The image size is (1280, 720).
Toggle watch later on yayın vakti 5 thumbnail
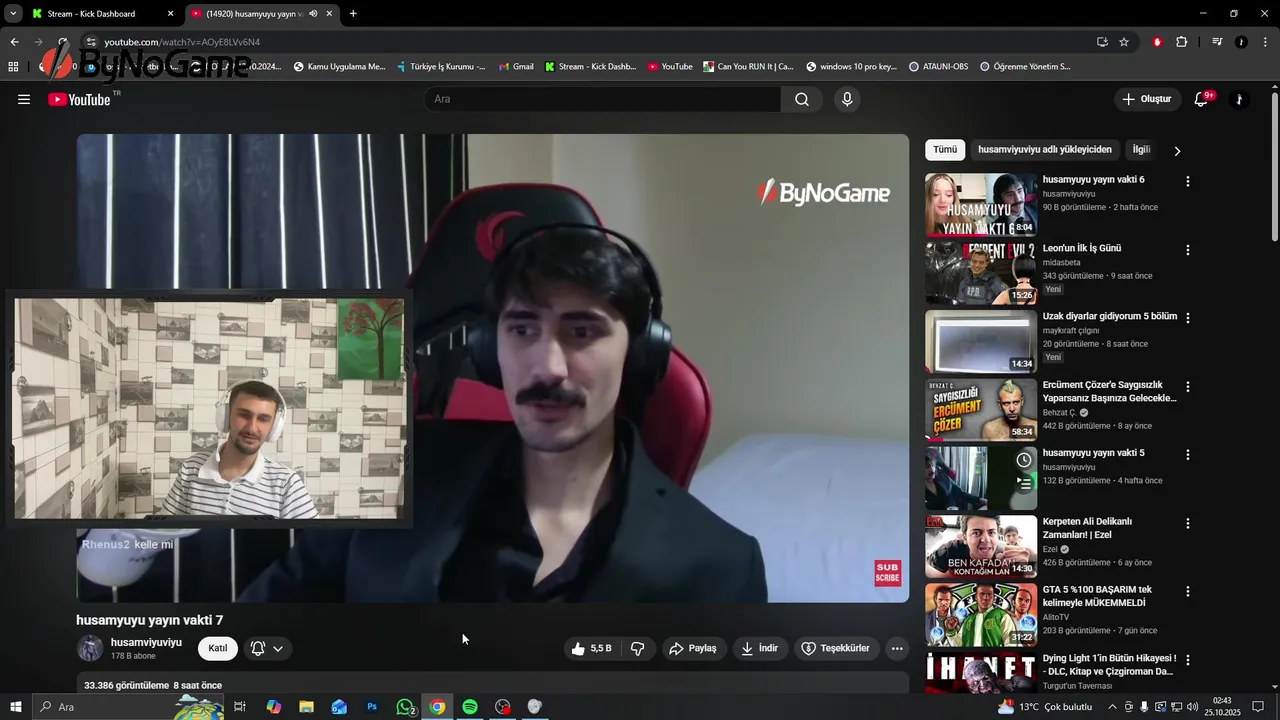pos(1024,460)
